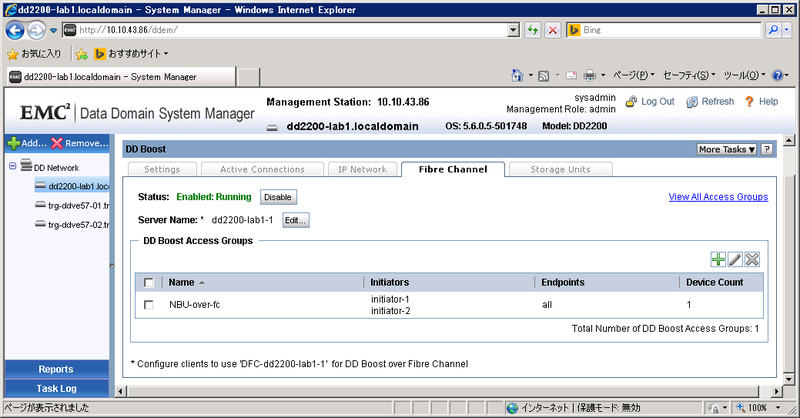
Task: Select trg-ddve57-01 system in tree
Action: click(x=72, y=206)
